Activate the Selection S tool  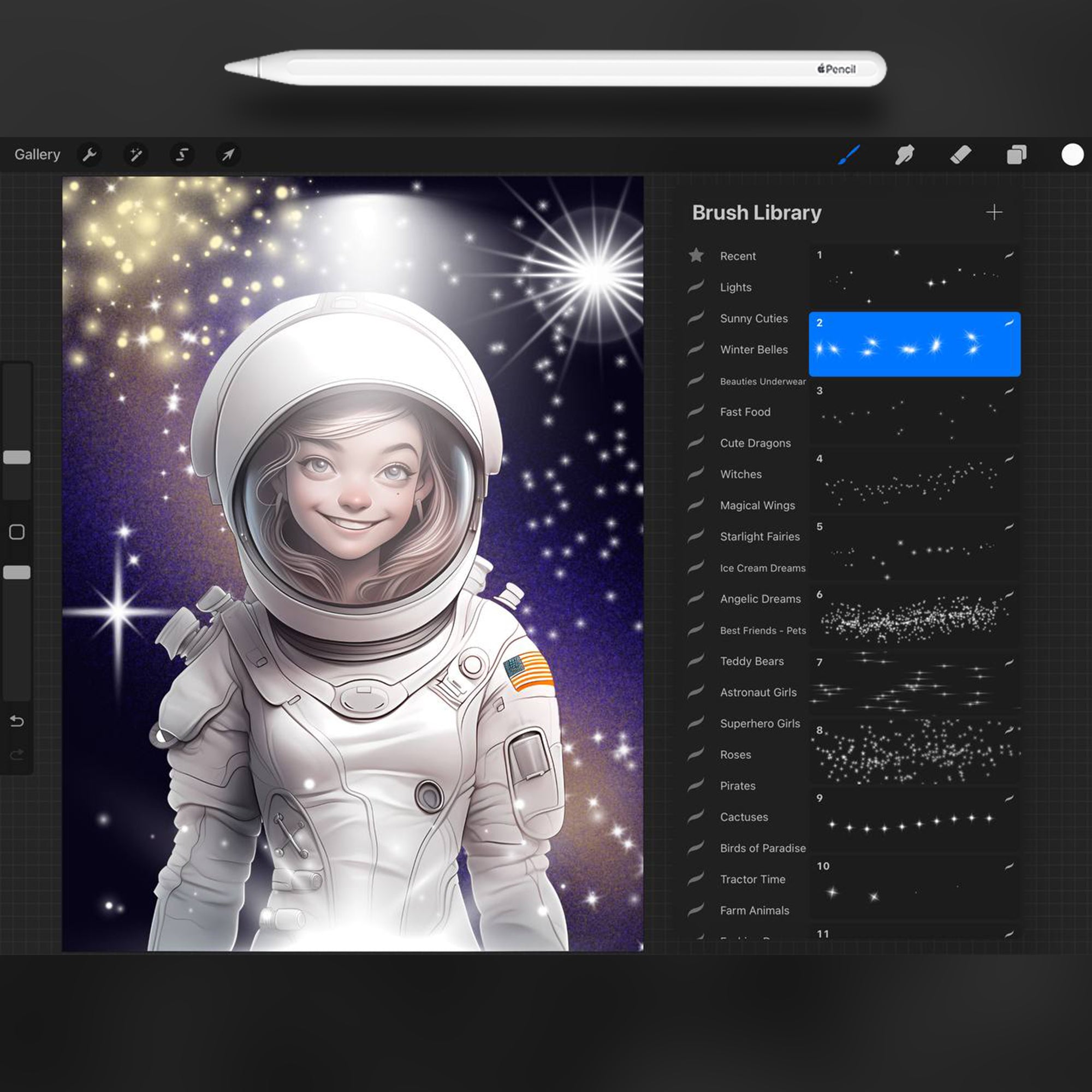182,155
